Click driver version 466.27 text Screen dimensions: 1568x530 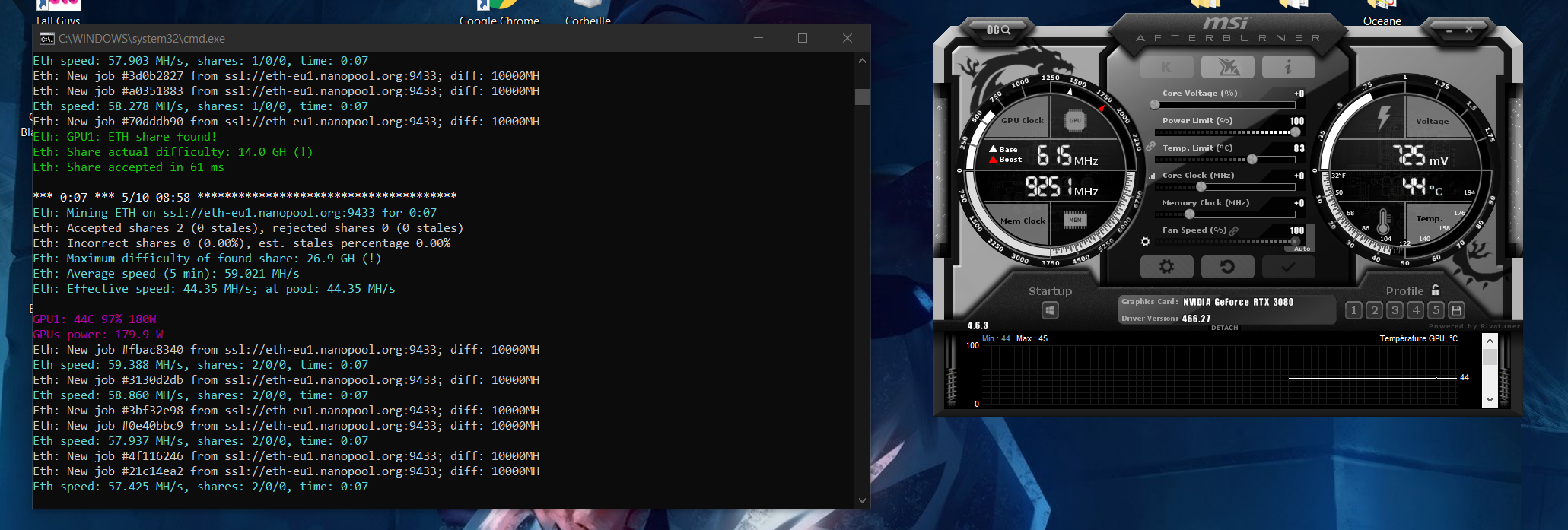point(1197,319)
